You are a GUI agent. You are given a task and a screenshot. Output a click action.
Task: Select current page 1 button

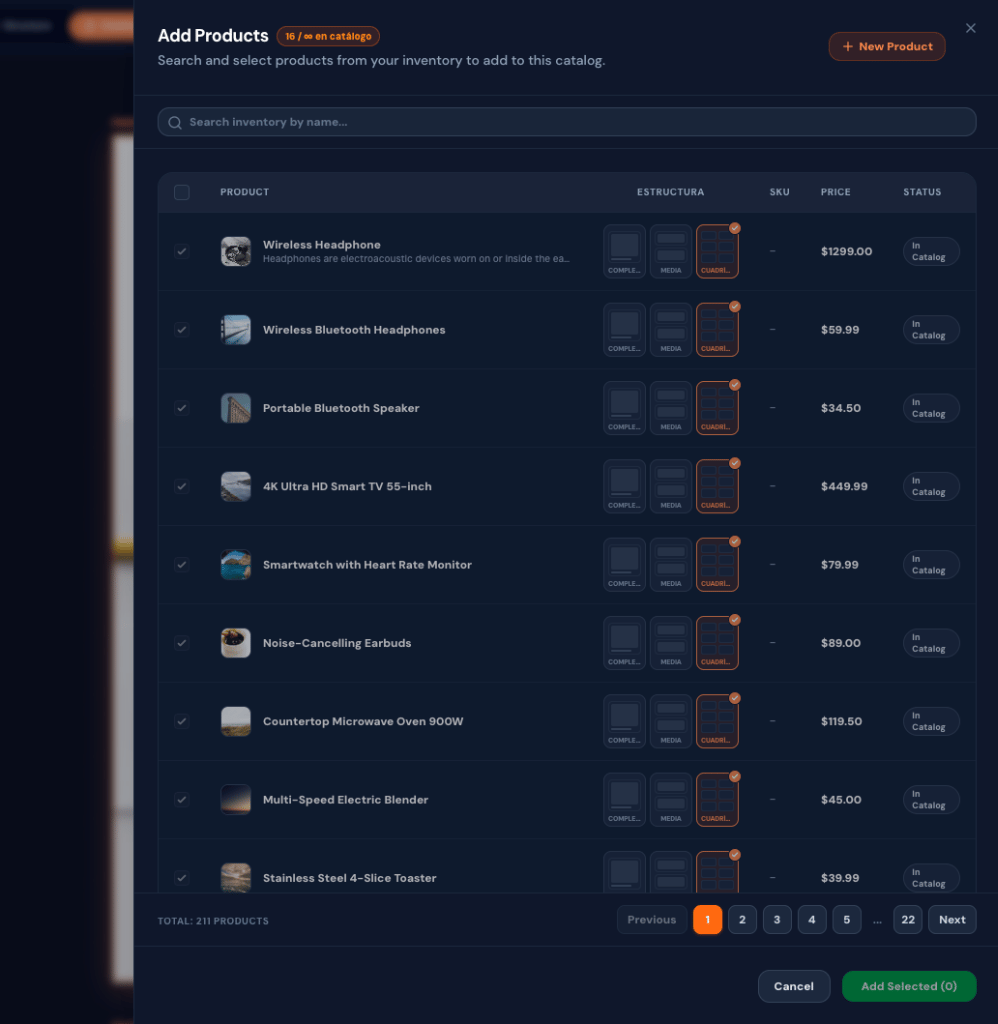[707, 920]
